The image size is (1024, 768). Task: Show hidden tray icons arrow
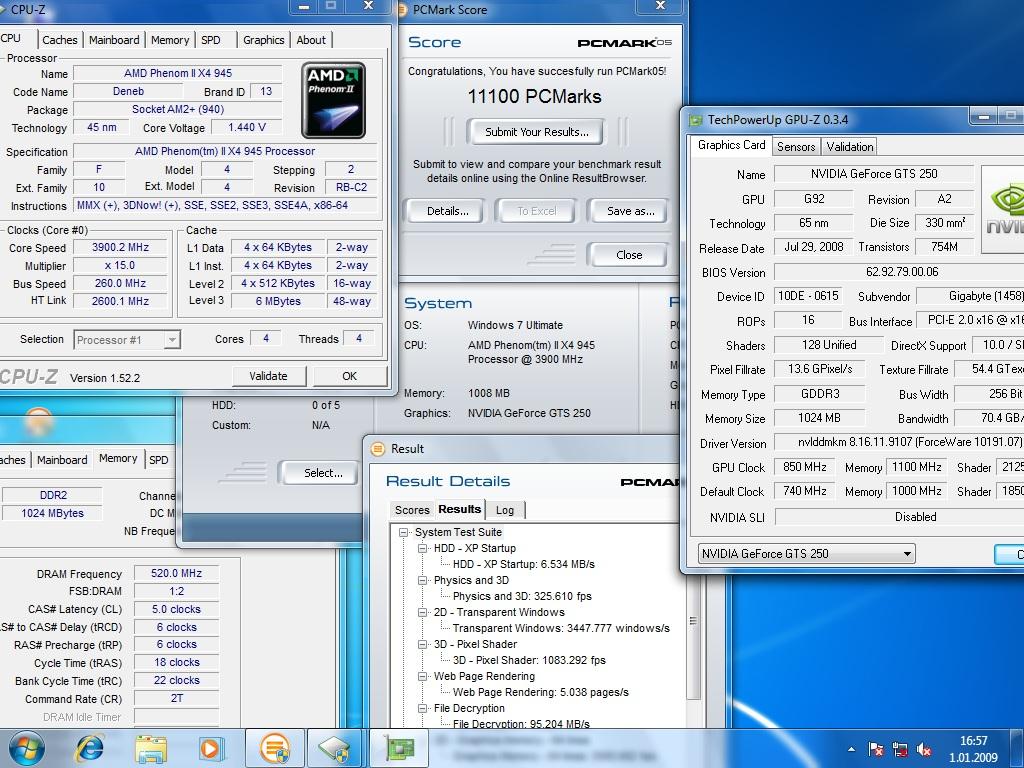point(851,749)
